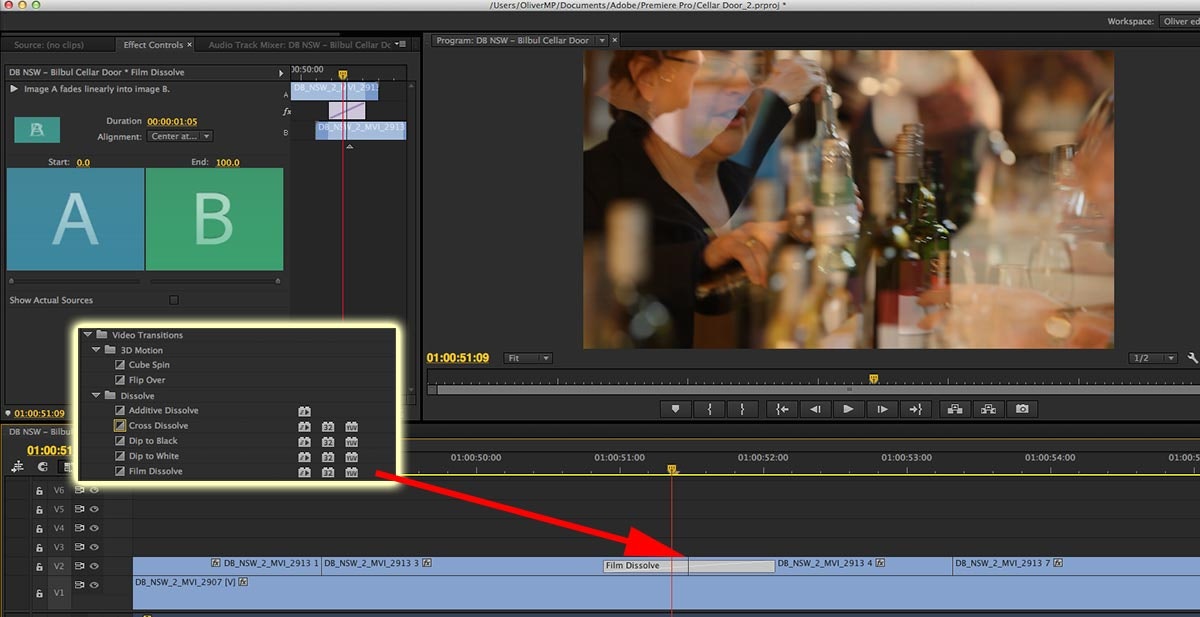
Task: Open the Fit zoom level dropdown
Action: tap(529, 358)
